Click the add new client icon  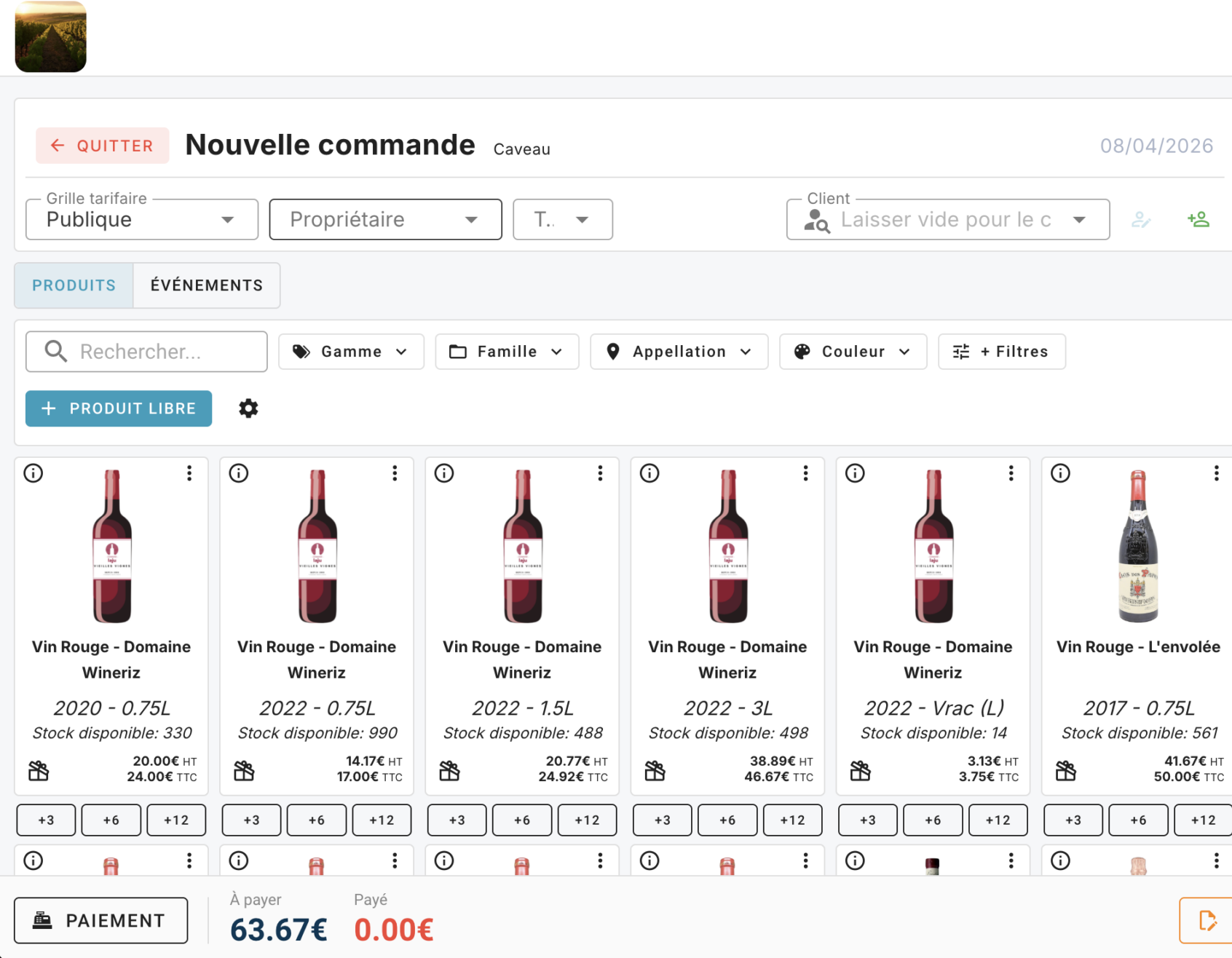tap(1199, 219)
